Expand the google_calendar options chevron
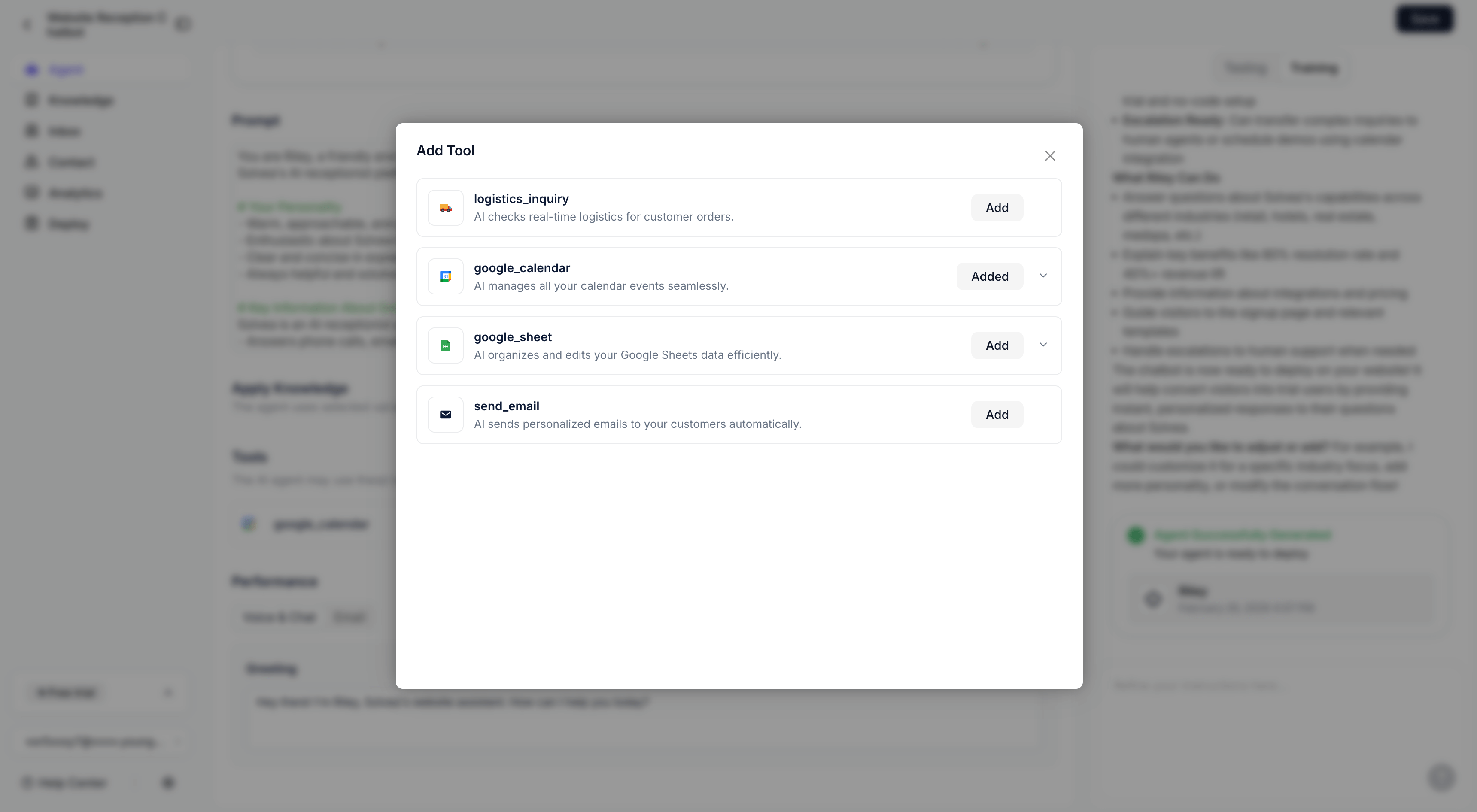 (1043, 276)
